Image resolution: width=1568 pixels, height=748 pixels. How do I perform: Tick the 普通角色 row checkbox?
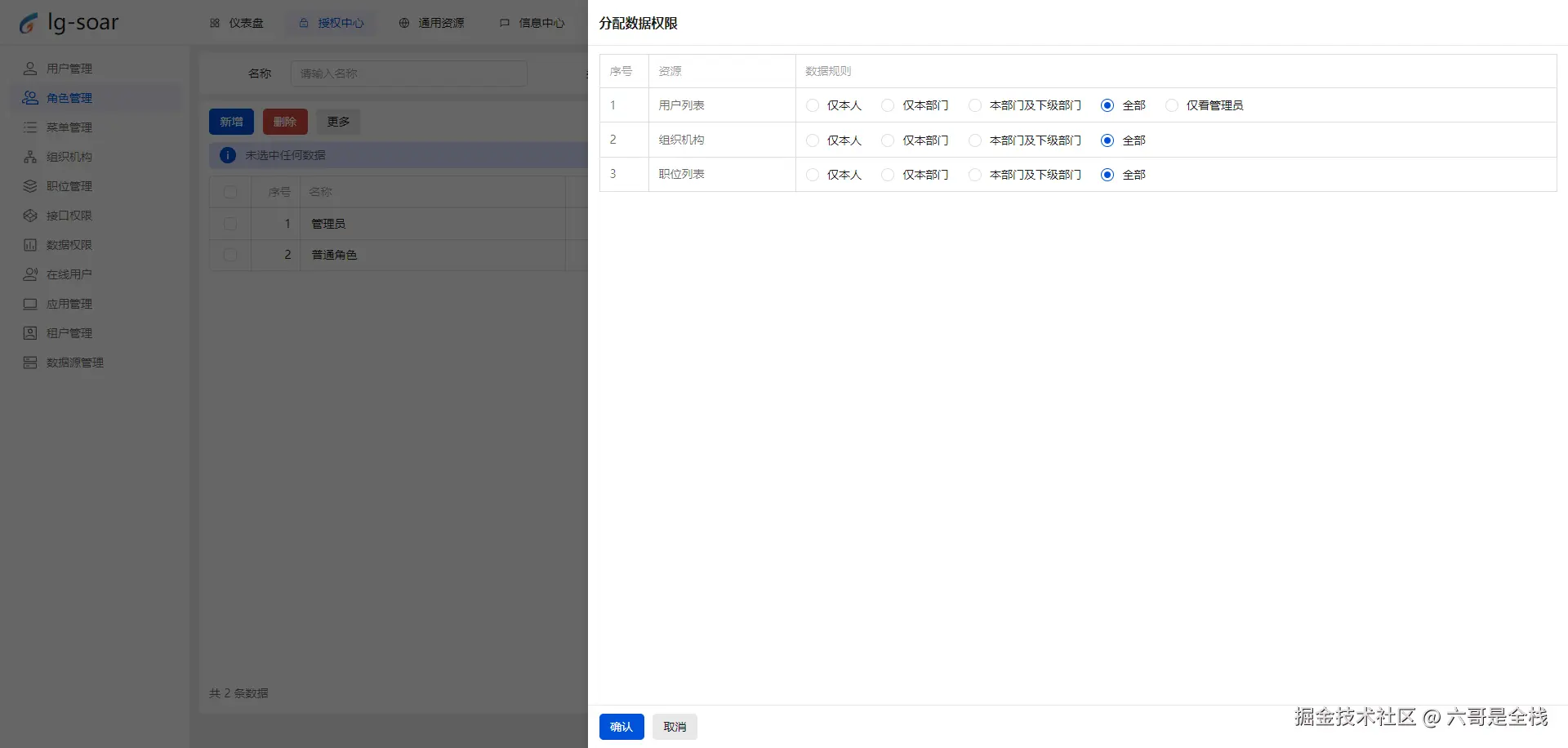pos(230,255)
